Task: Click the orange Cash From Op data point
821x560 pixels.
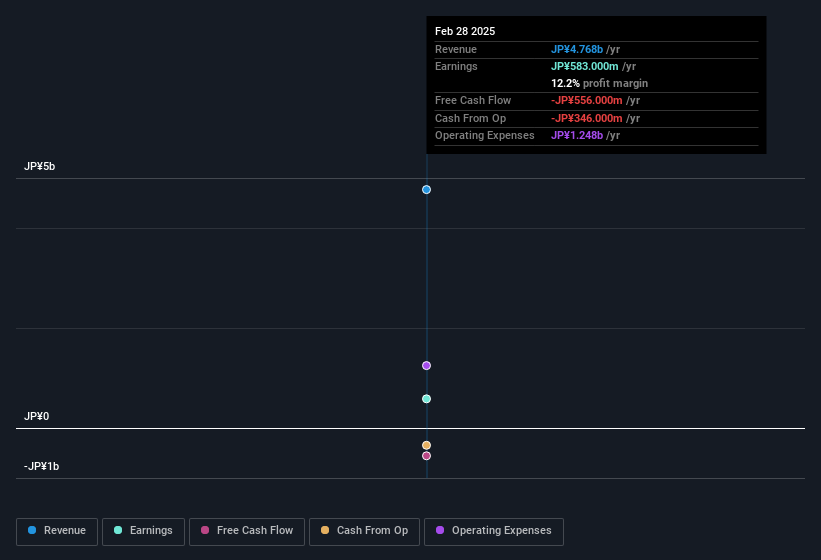Action: tap(426, 445)
